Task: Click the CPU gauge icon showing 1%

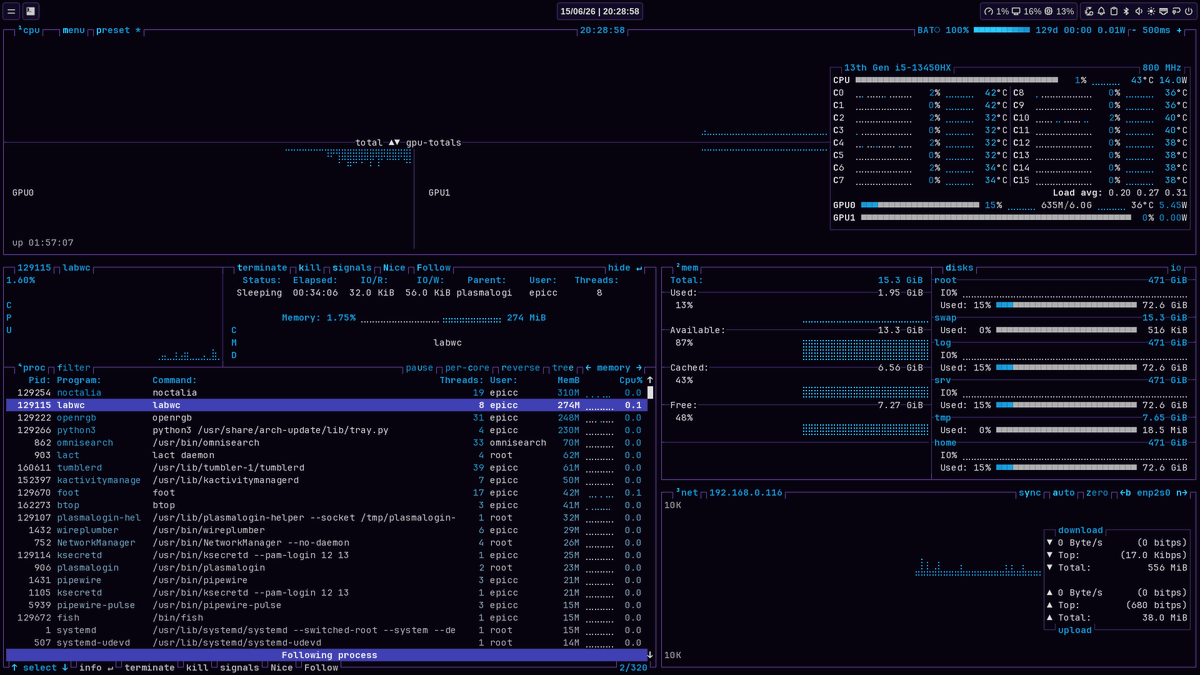Action: pos(989,12)
